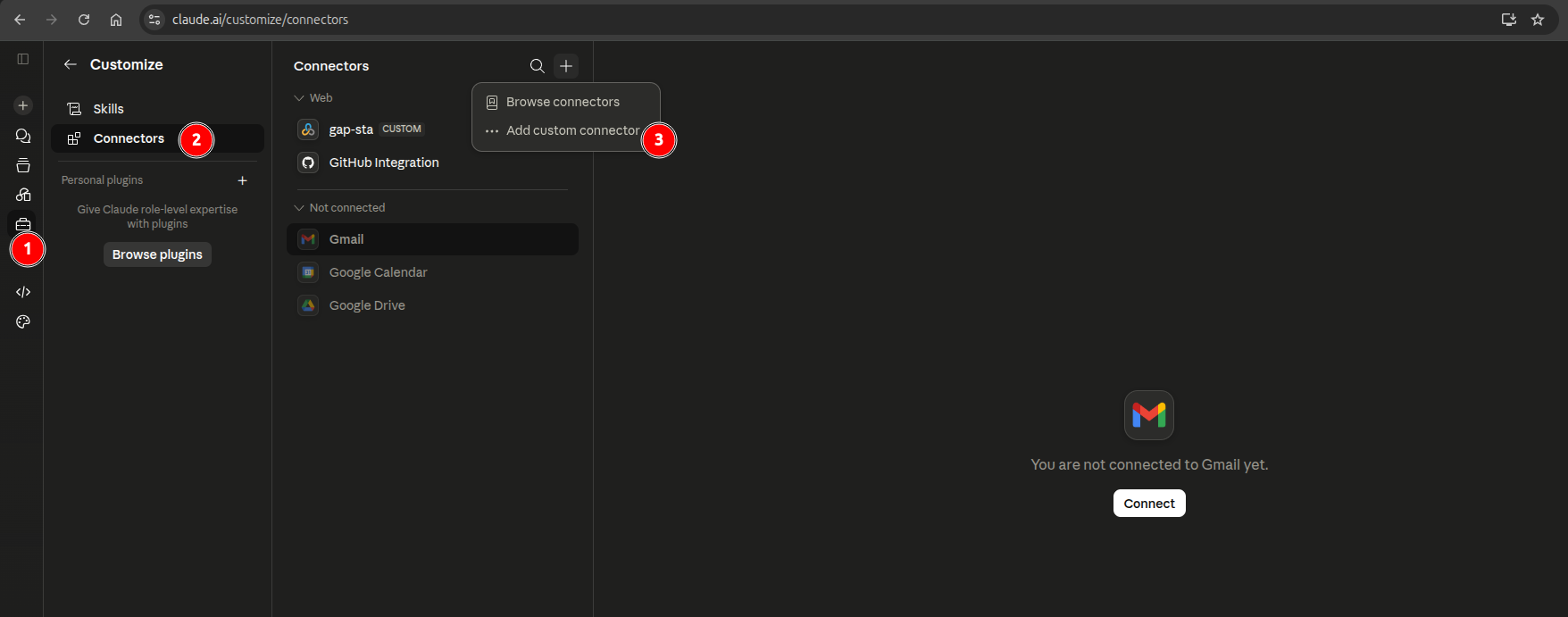Open the Code icon in left rail
The image size is (1568, 617).
click(x=23, y=292)
